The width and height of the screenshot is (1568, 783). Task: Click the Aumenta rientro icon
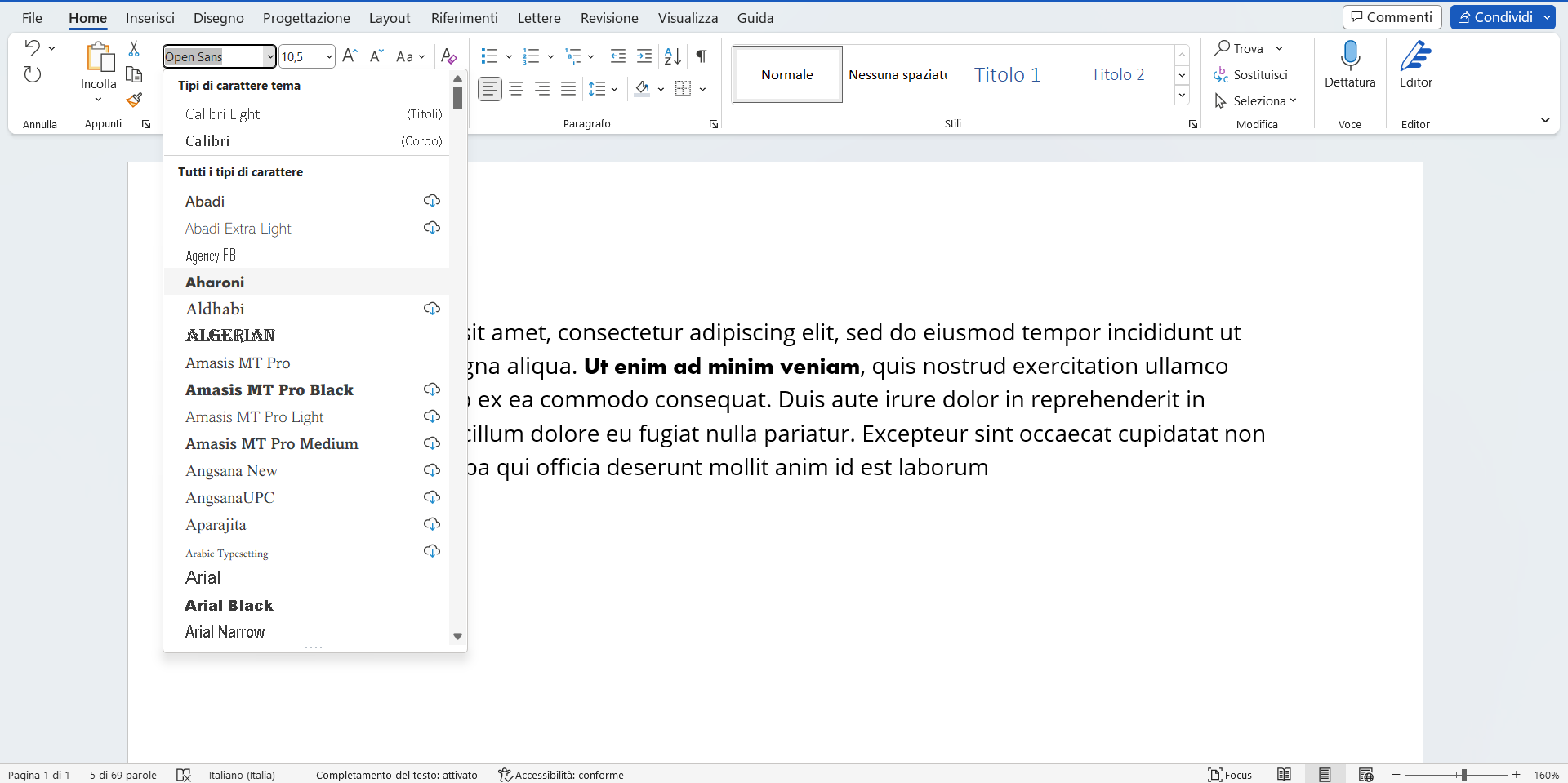[x=644, y=56]
